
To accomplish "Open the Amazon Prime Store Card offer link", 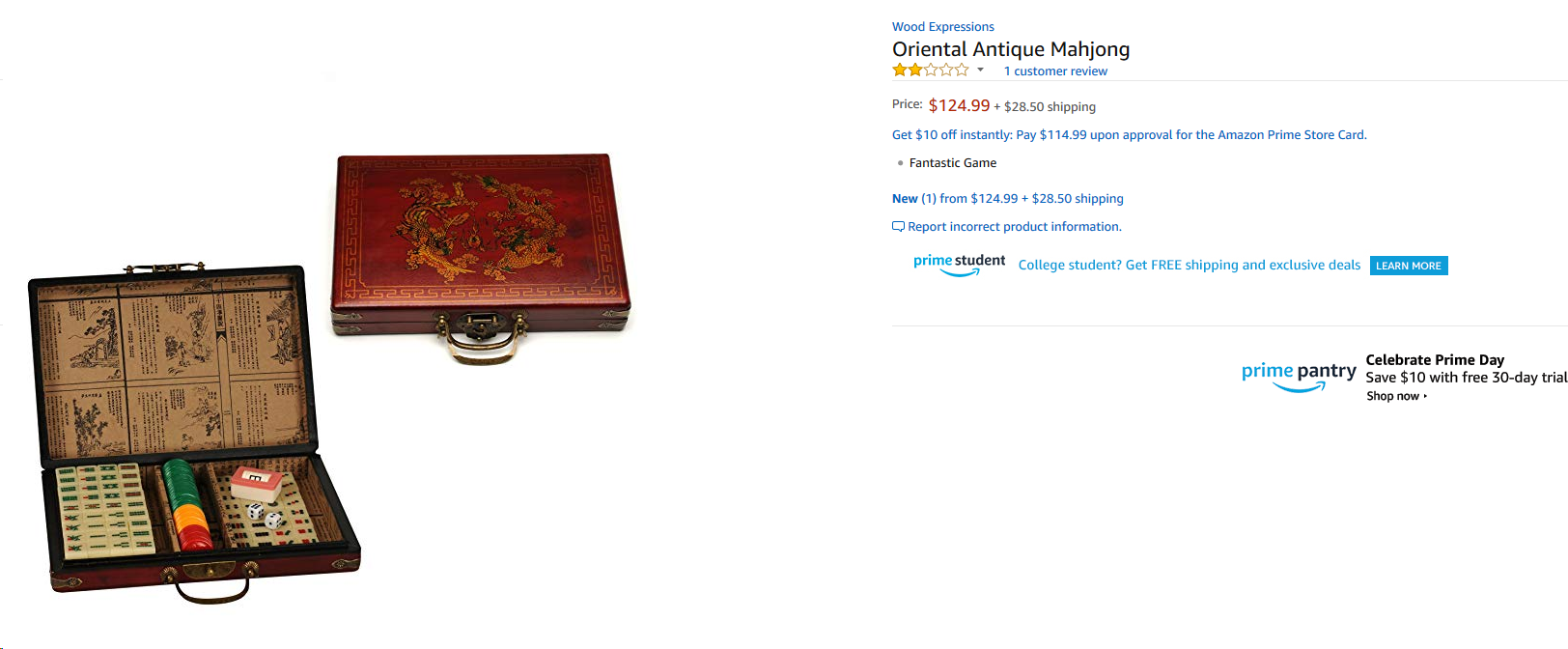I will coord(1129,135).
